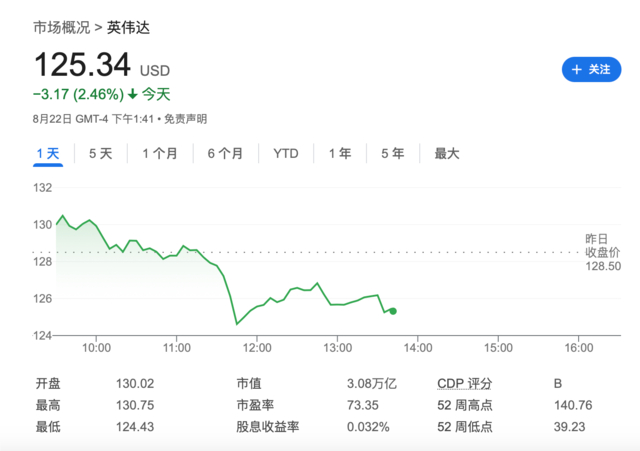Click the green current price dot on chart
Image resolution: width=640 pixels, height=451 pixels.
tap(392, 311)
